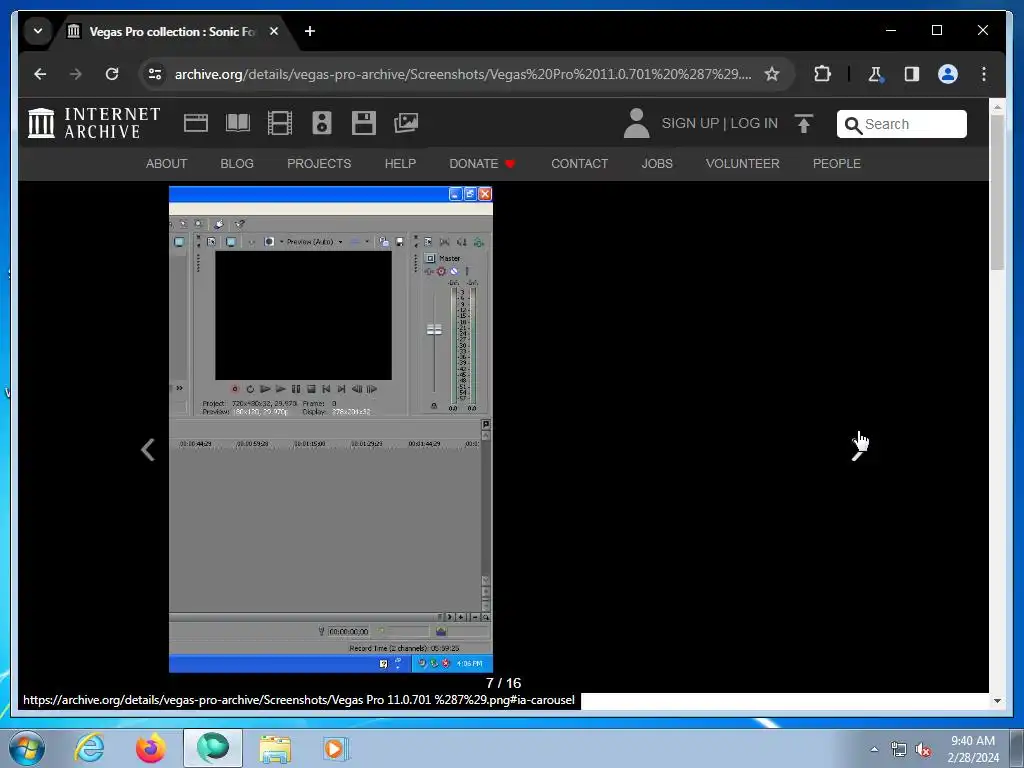This screenshot has height=768, width=1024.
Task: Open the ABOUT menu item
Action: click(167, 164)
